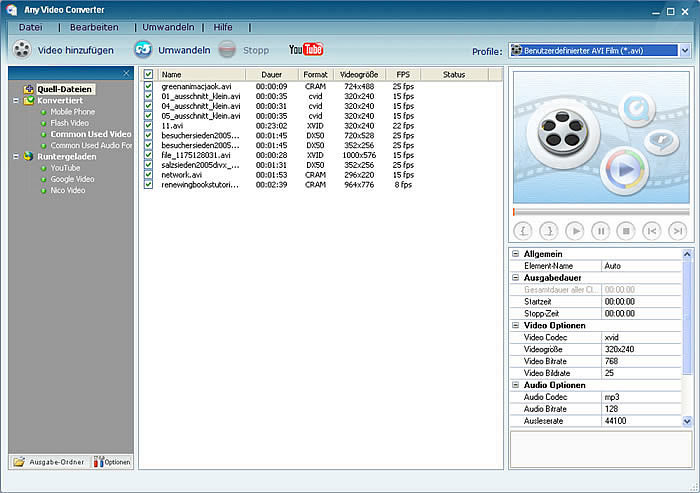Open the Bearbeiten menu
700x493 pixels.
pyautogui.click(x=94, y=27)
